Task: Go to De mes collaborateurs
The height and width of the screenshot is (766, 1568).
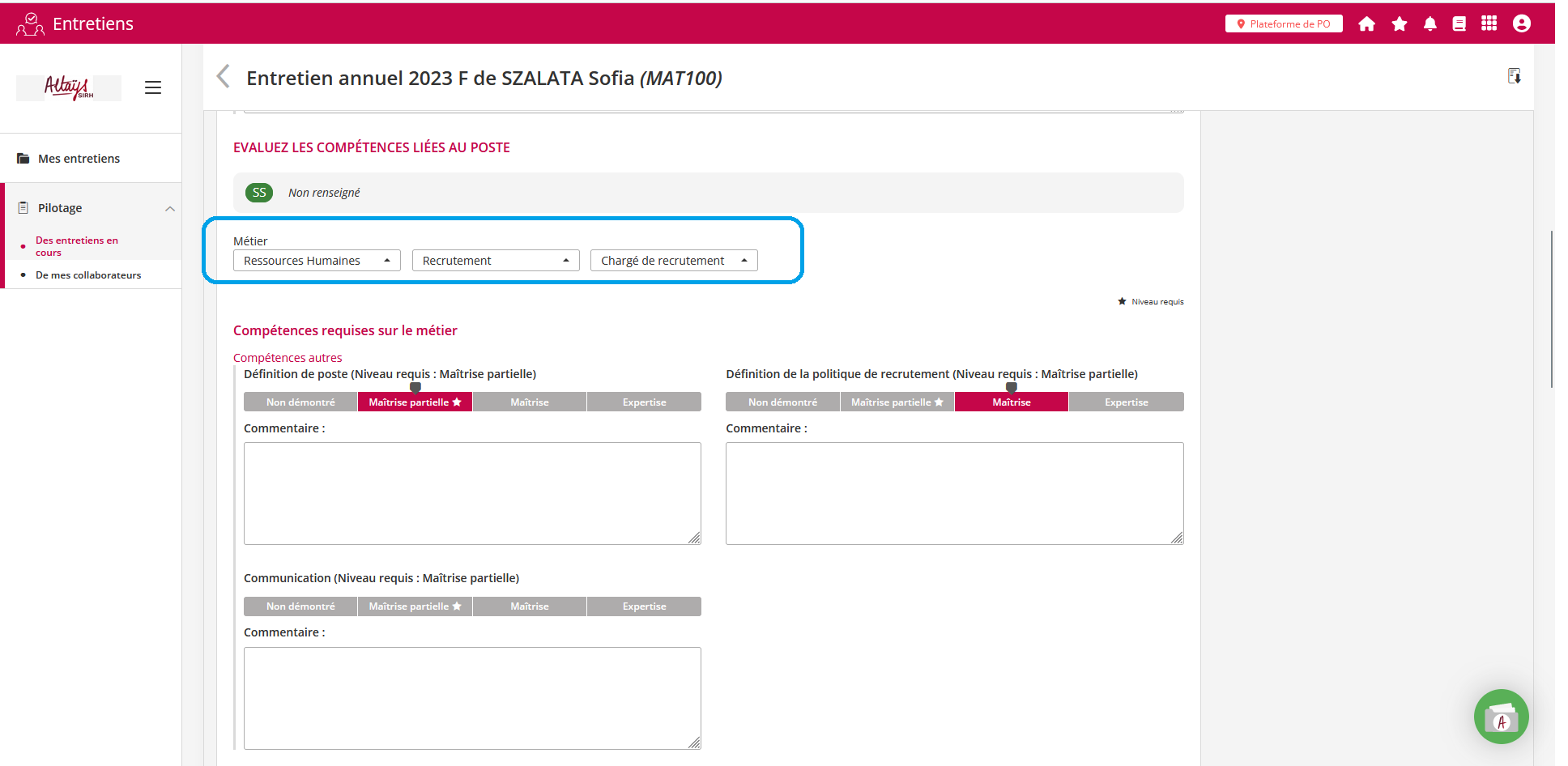Action: [x=88, y=275]
